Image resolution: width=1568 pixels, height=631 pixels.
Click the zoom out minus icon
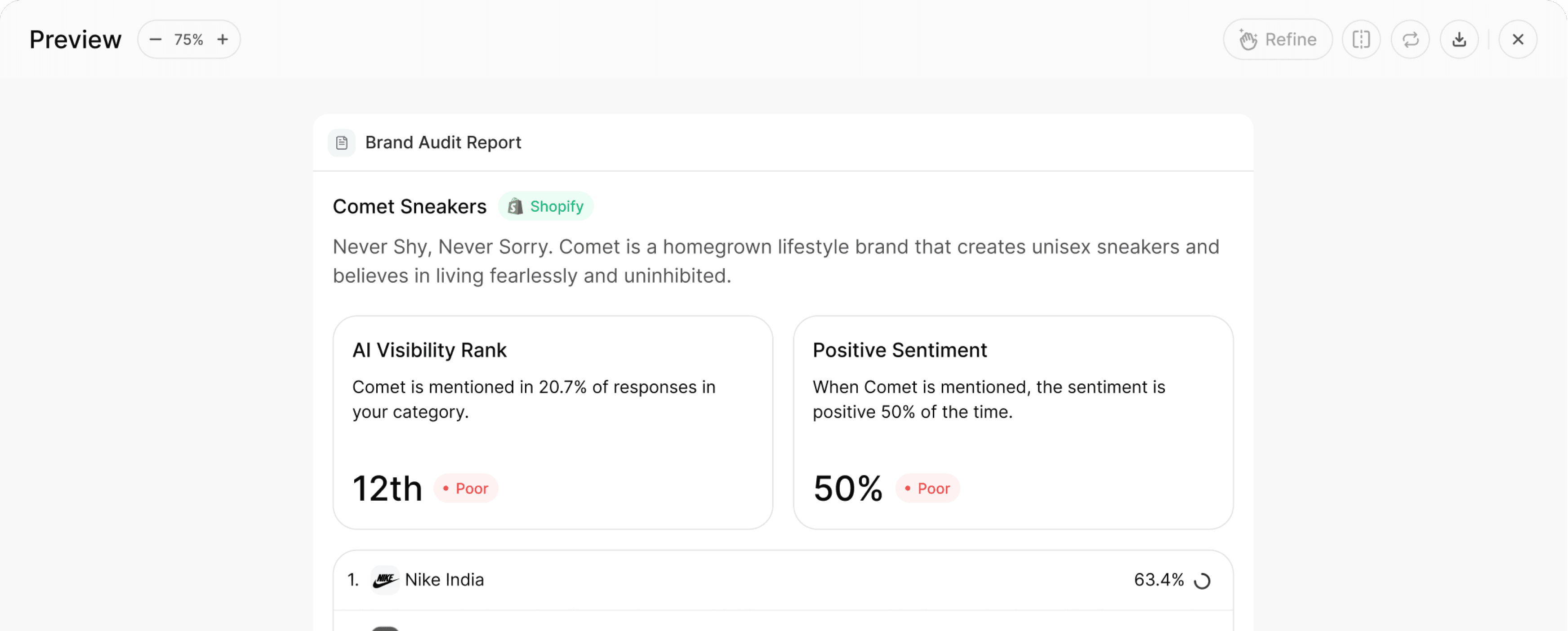pyautogui.click(x=155, y=40)
